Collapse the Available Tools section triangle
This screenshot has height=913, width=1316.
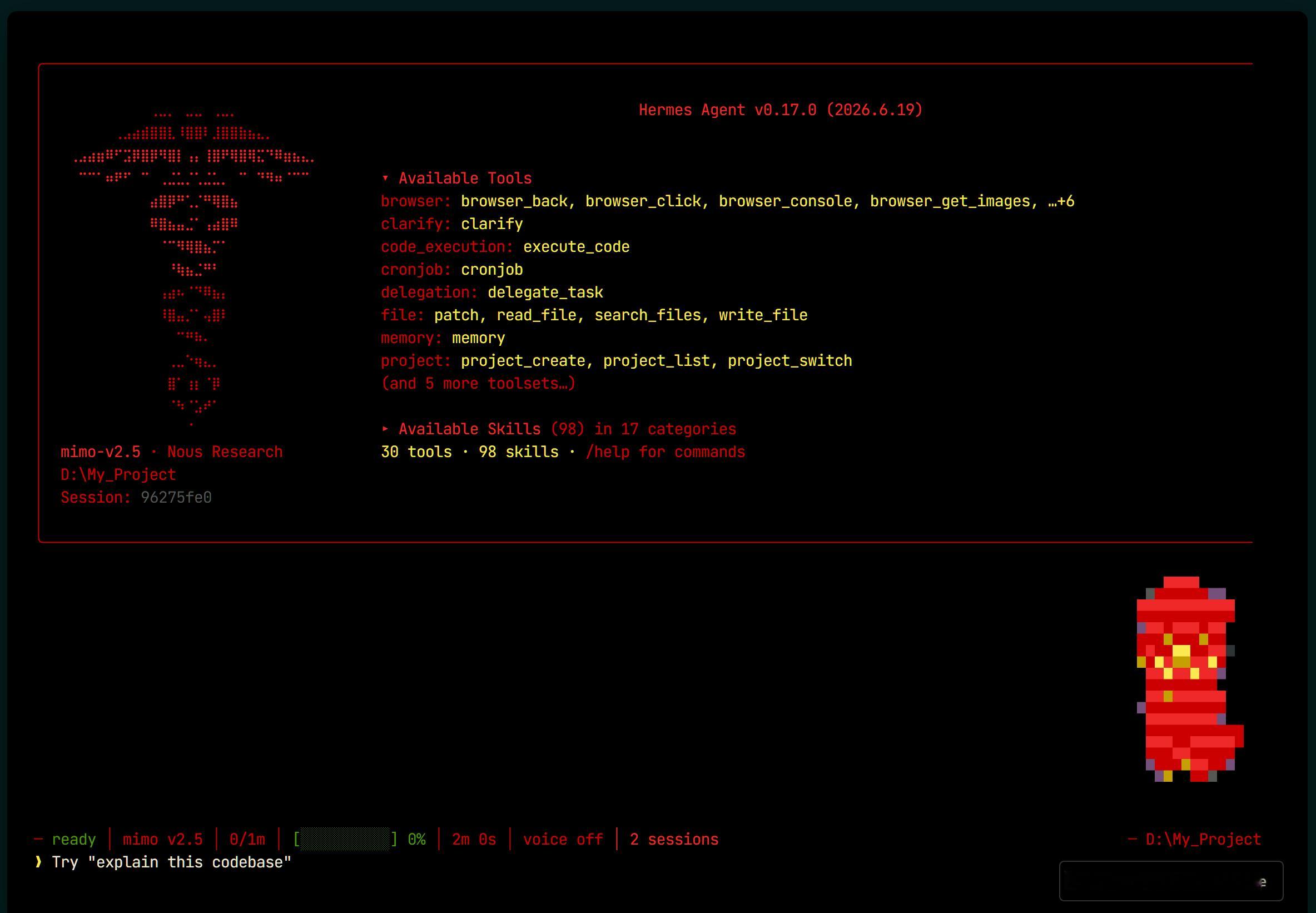click(x=385, y=178)
